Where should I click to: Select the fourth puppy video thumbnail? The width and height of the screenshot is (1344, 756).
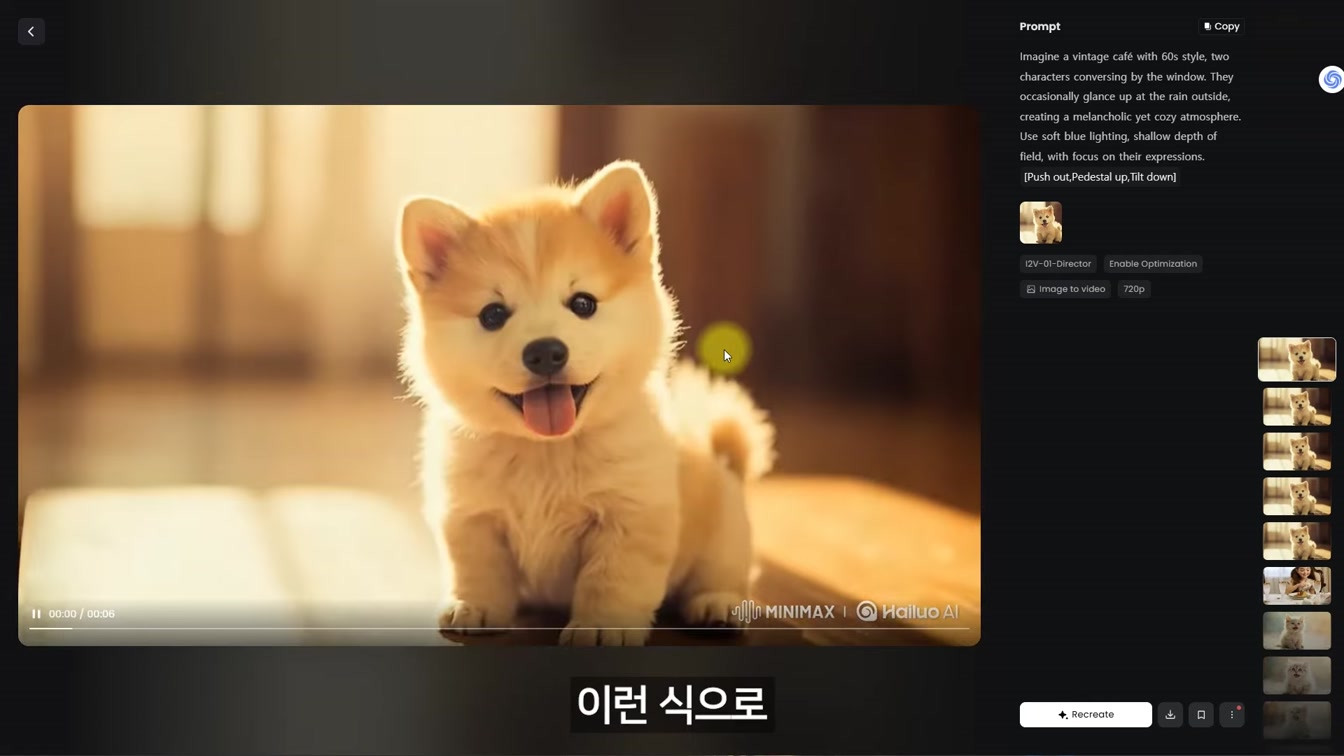(1296, 497)
